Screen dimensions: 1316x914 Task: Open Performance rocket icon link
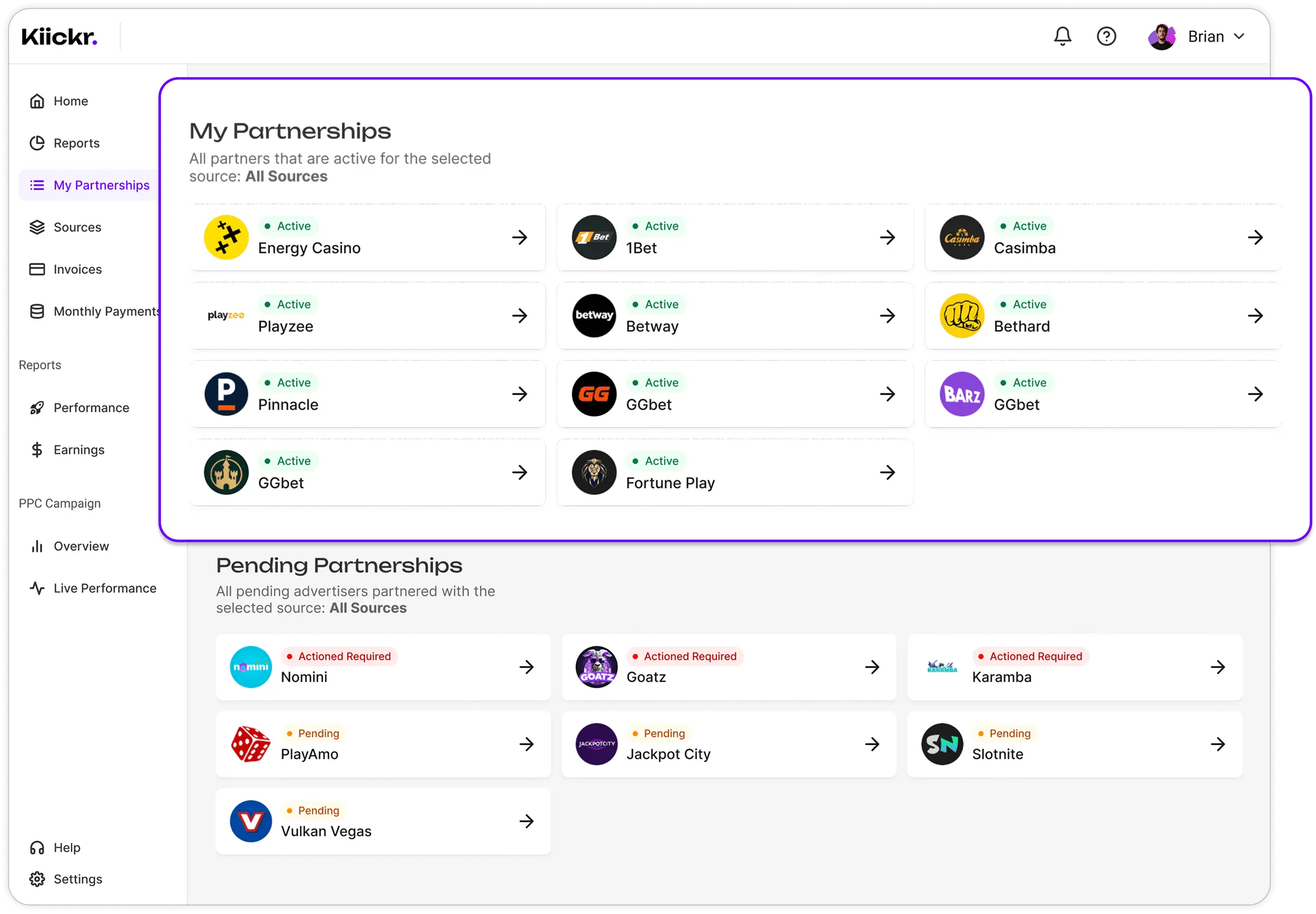tap(37, 408)
